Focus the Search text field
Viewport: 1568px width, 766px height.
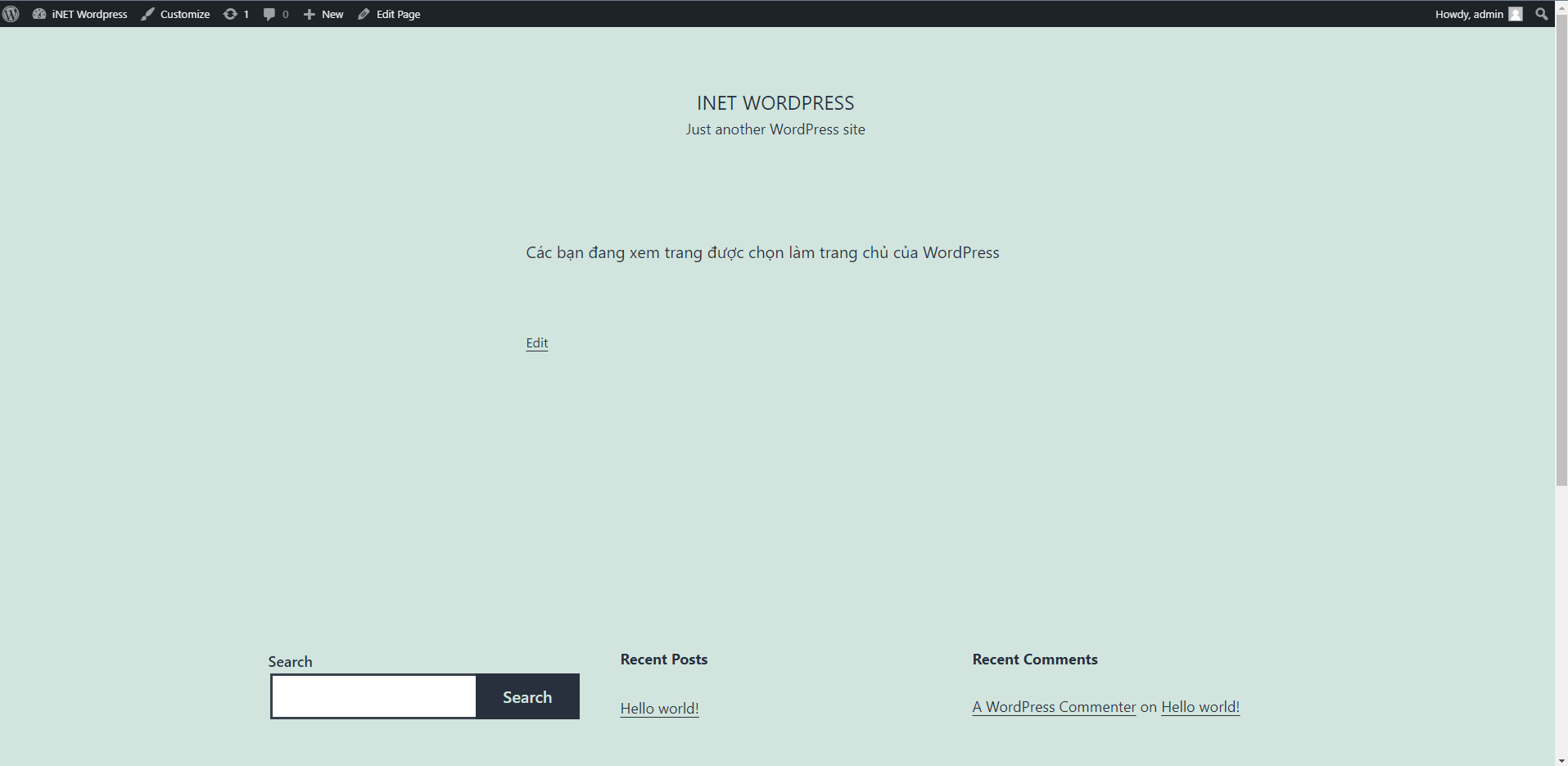pos(373,696)
